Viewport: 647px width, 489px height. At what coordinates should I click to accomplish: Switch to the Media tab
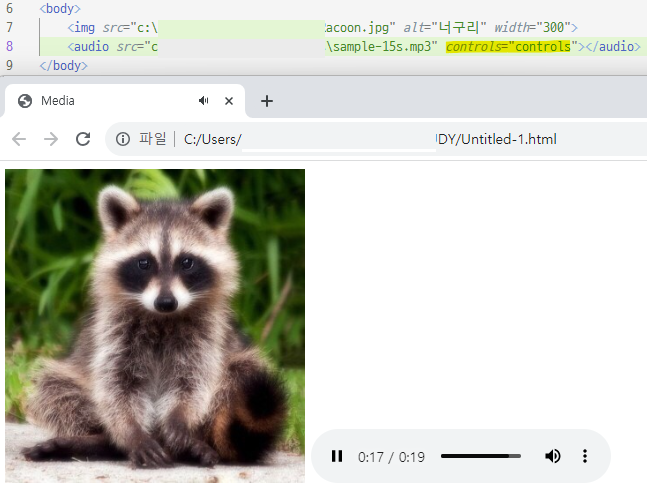(x=124, y=101)
